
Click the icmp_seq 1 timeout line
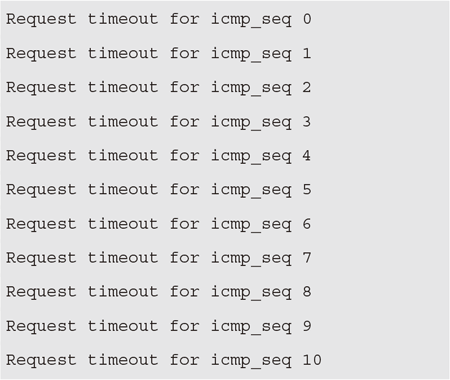coord(159,54)
